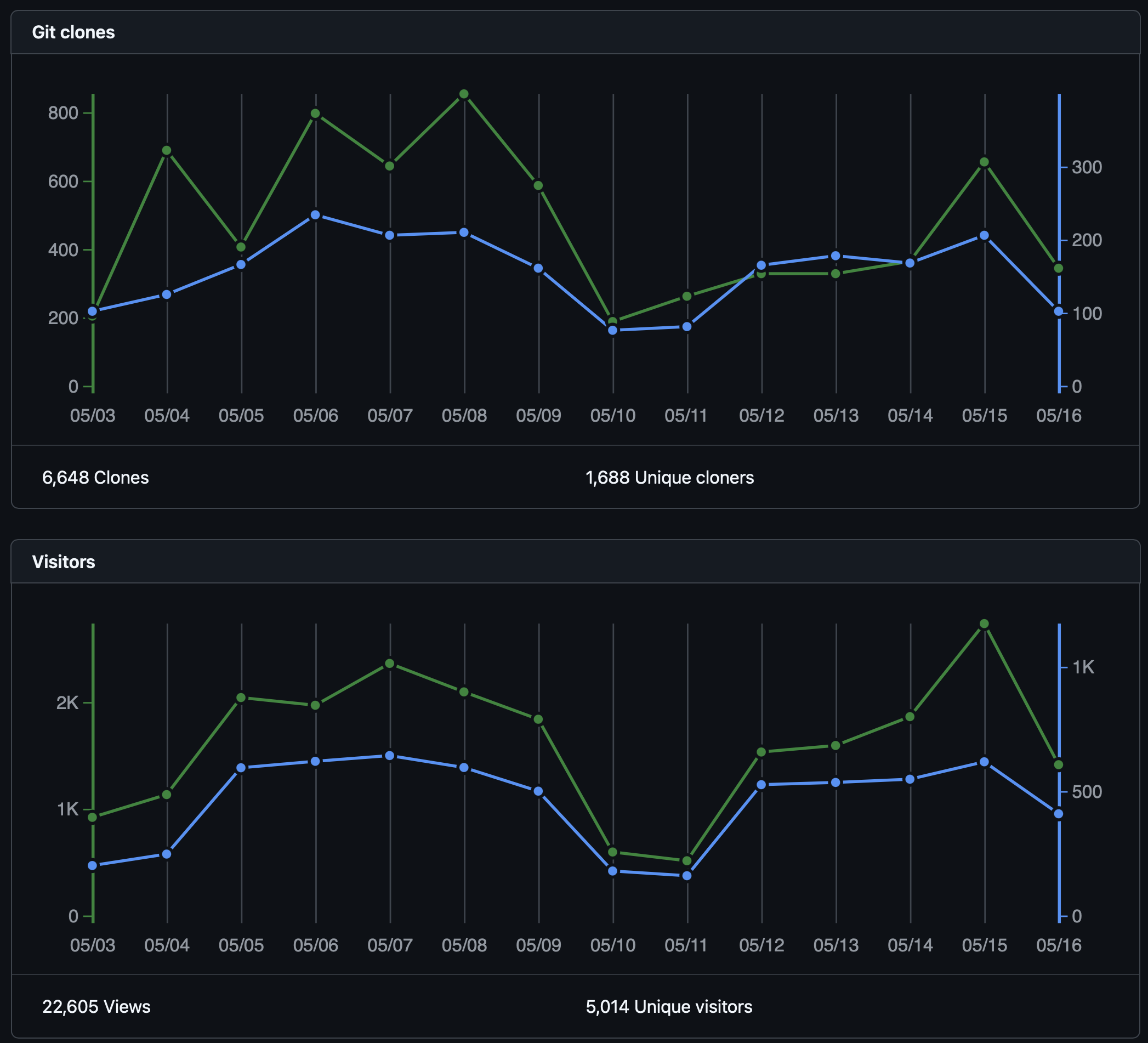Click the green clones data point for 05/15

click(x=984, y=162)
